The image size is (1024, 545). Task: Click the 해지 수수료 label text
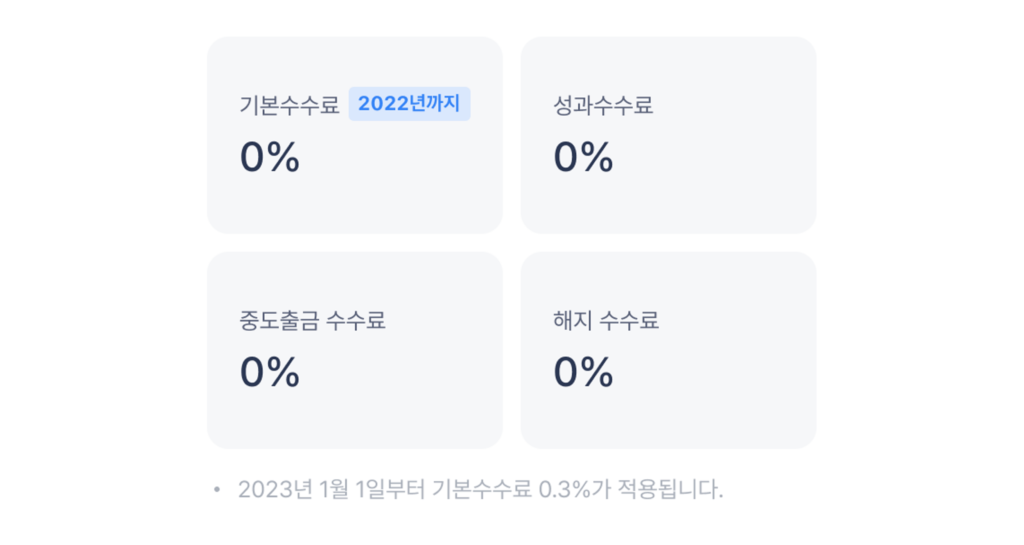605,320
